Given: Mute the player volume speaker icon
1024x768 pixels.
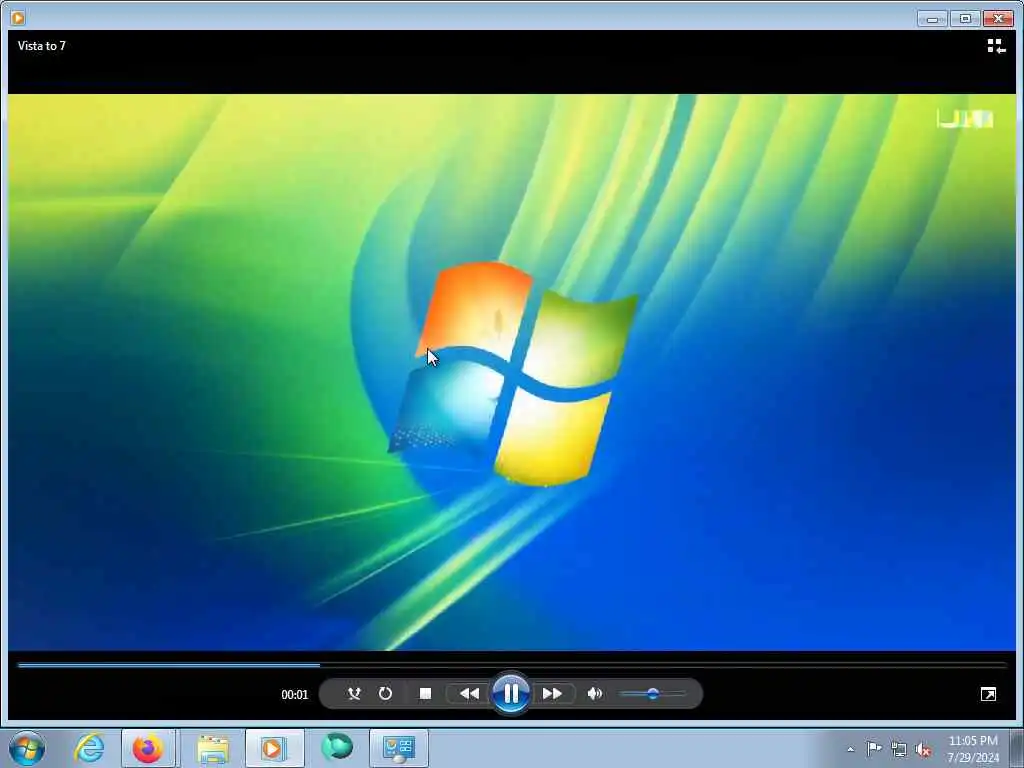Looking at the screenshot, I should coord(594,694).
